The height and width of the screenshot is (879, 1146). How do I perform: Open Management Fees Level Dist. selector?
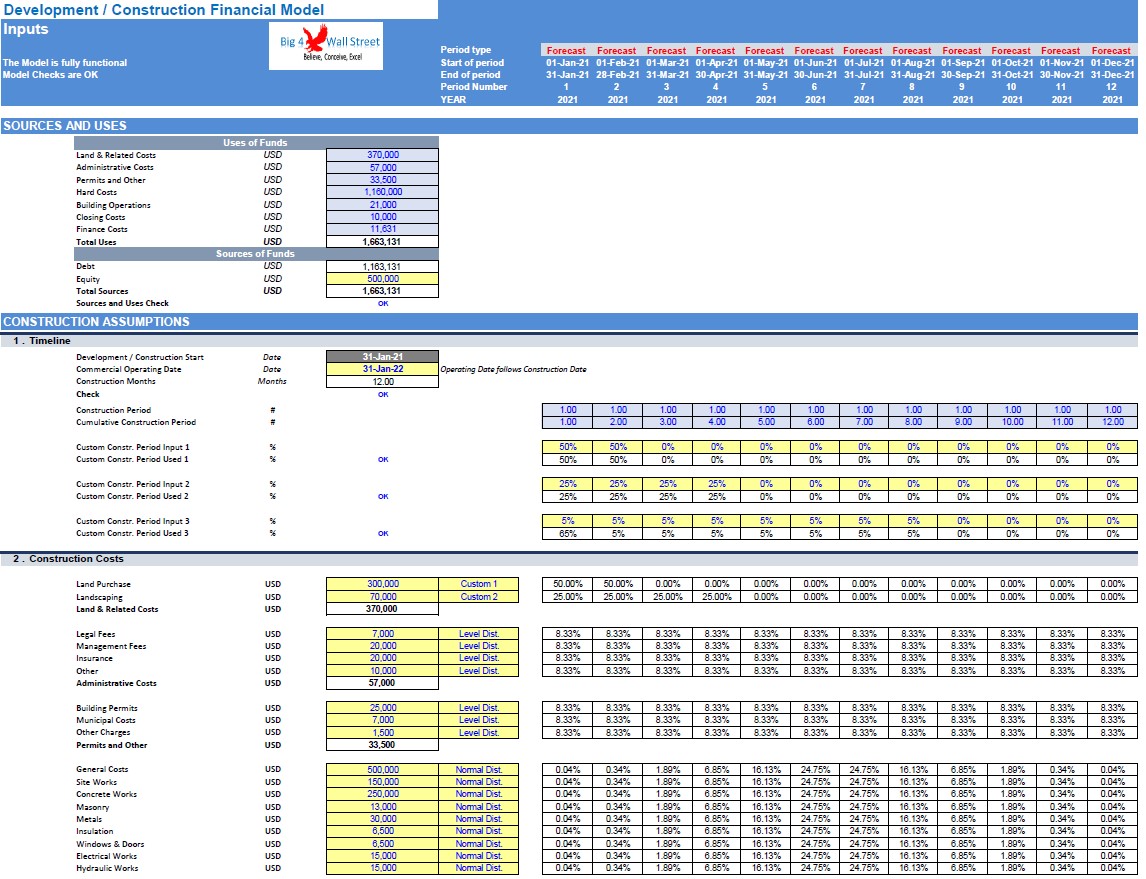pos(479,646)
